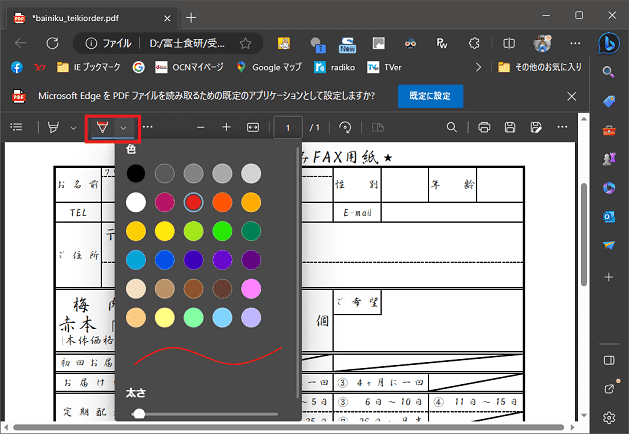Open the Google マップ bookmark

(269, 67)
